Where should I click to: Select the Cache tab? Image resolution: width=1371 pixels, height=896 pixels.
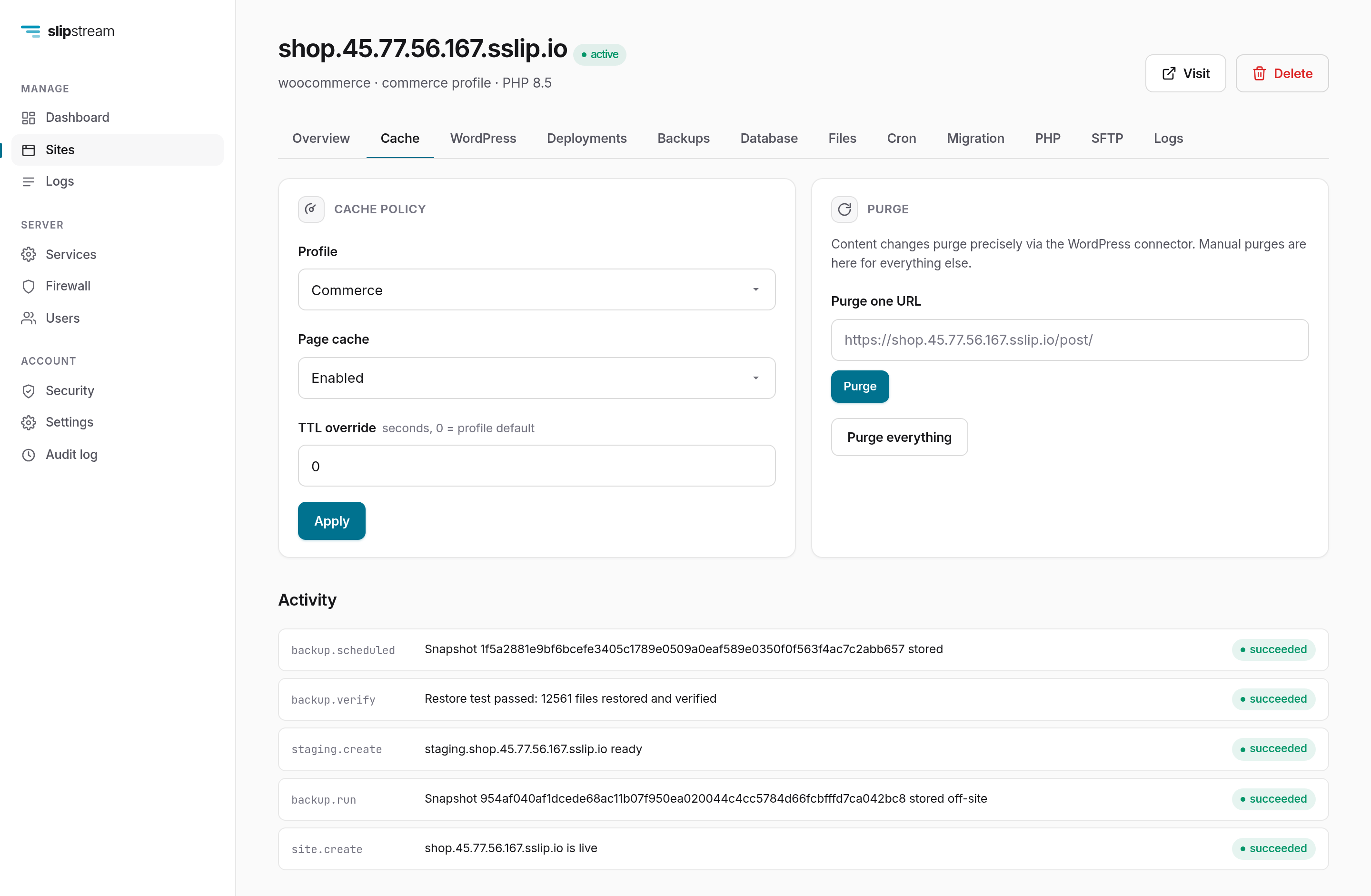(x=400, y=138)
